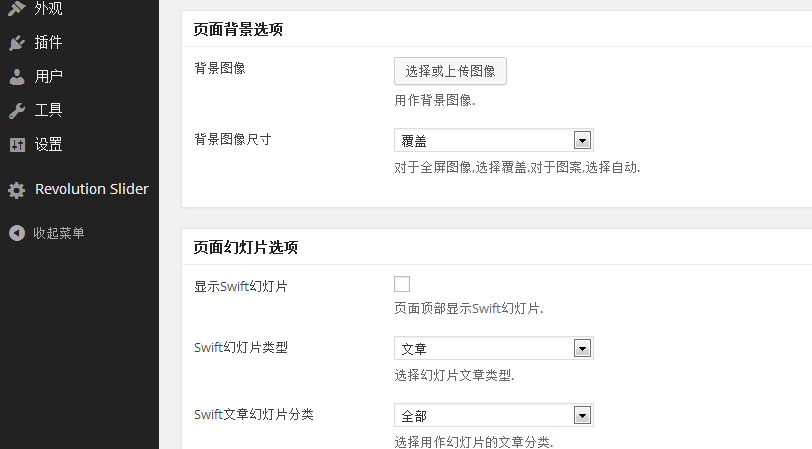This screenshot has width=812, height=449.
Task: Open the Swift文章幻灯片分类 dropdown showing 全部
Action: point(494,415)
